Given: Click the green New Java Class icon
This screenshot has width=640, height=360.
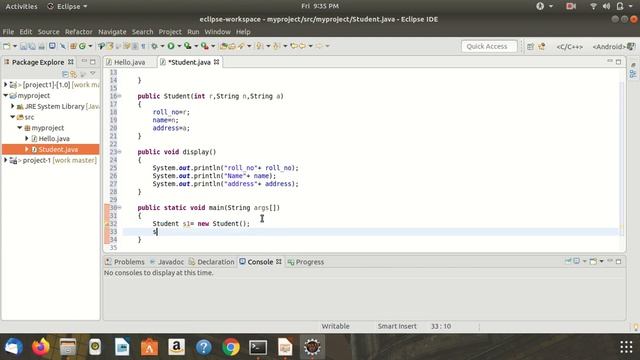Looking at the screenshot, I should click(x=82, y=46).
